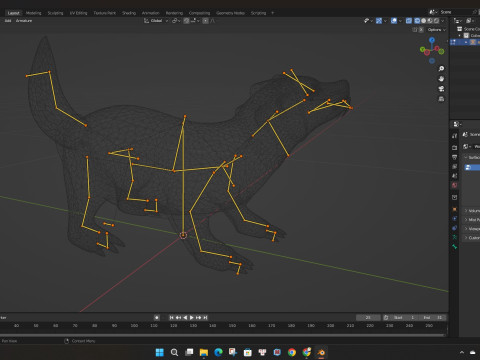Open the red World properties tab
This screenshot has width=480, height=360.
(455, 185)
